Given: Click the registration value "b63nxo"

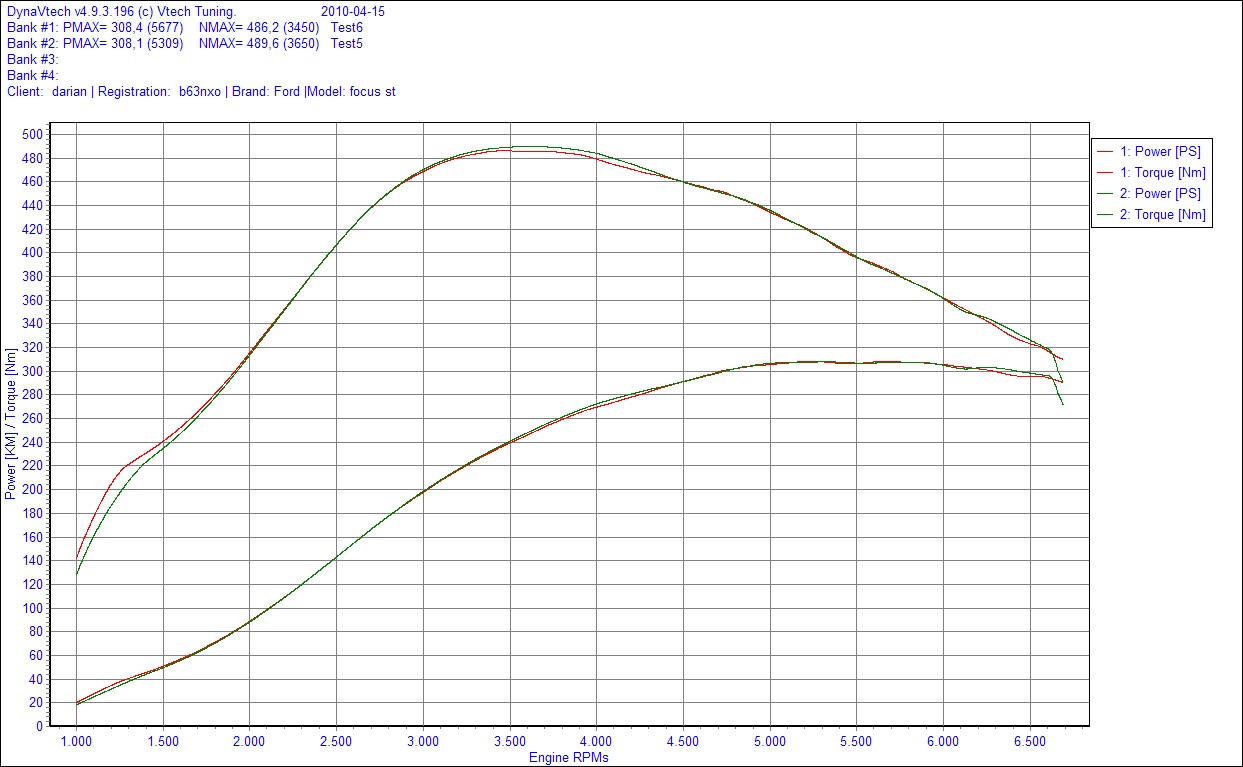Looking at the screenshot, I should [x=200, y=92].
